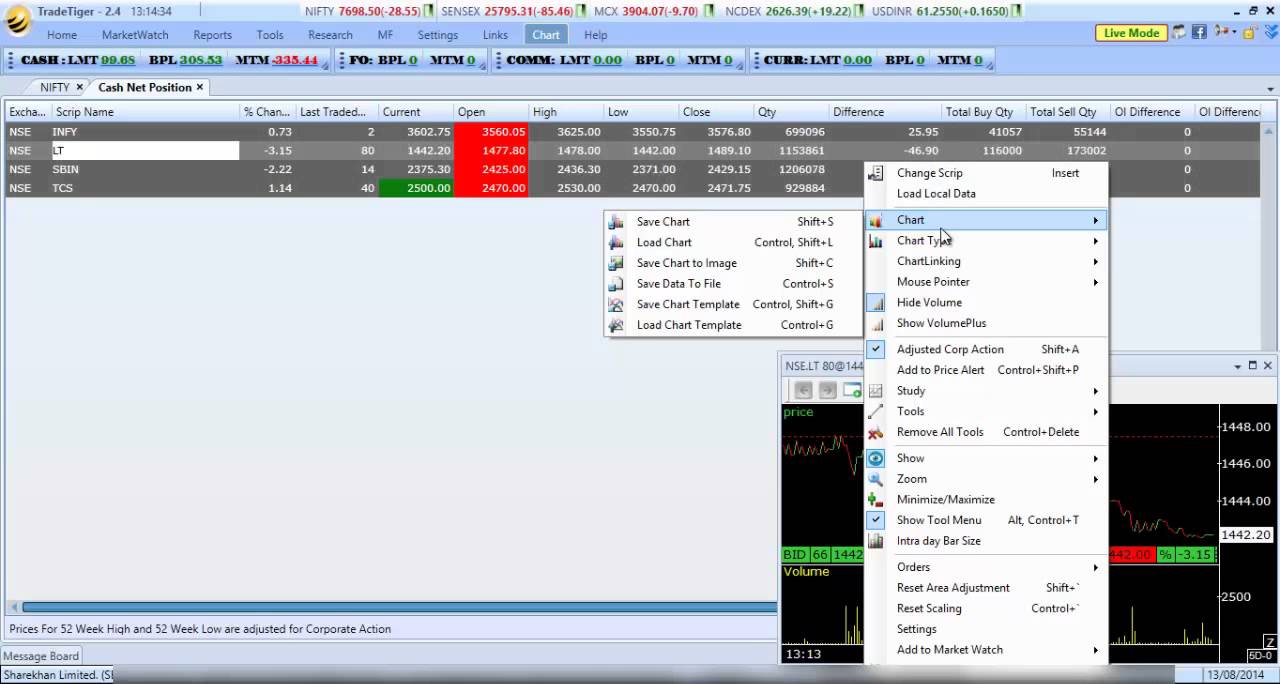The image size is (1280, 684).
Task: Choose Save Chart to Image
Action: pos(733,263)
